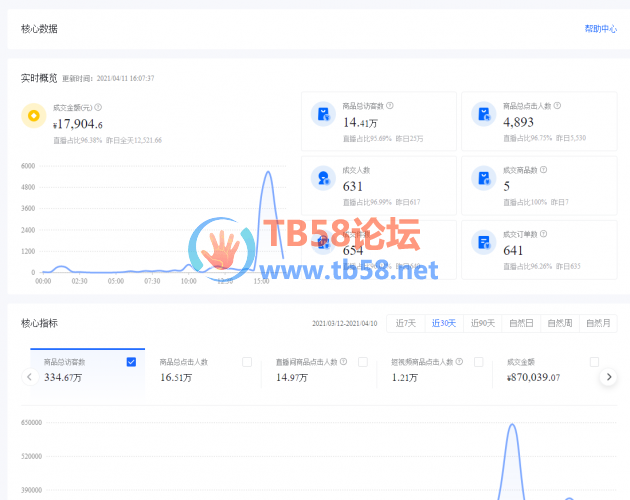Click the 成交金额 gold coin icon
Image resolution: width=630 pixels, height=500 pixels.
tap(33, 115)
